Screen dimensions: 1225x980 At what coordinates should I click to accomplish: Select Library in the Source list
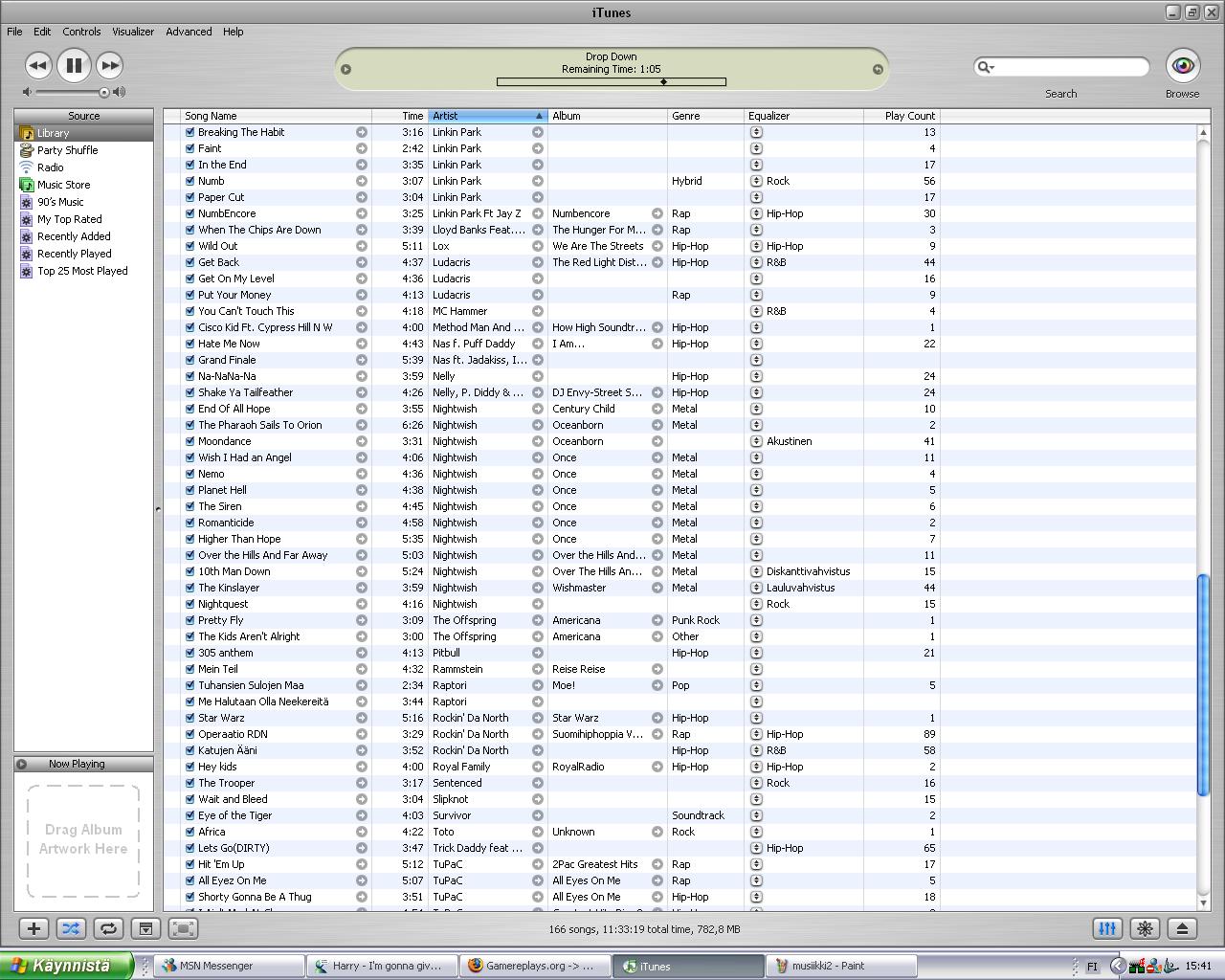point(83,133)
